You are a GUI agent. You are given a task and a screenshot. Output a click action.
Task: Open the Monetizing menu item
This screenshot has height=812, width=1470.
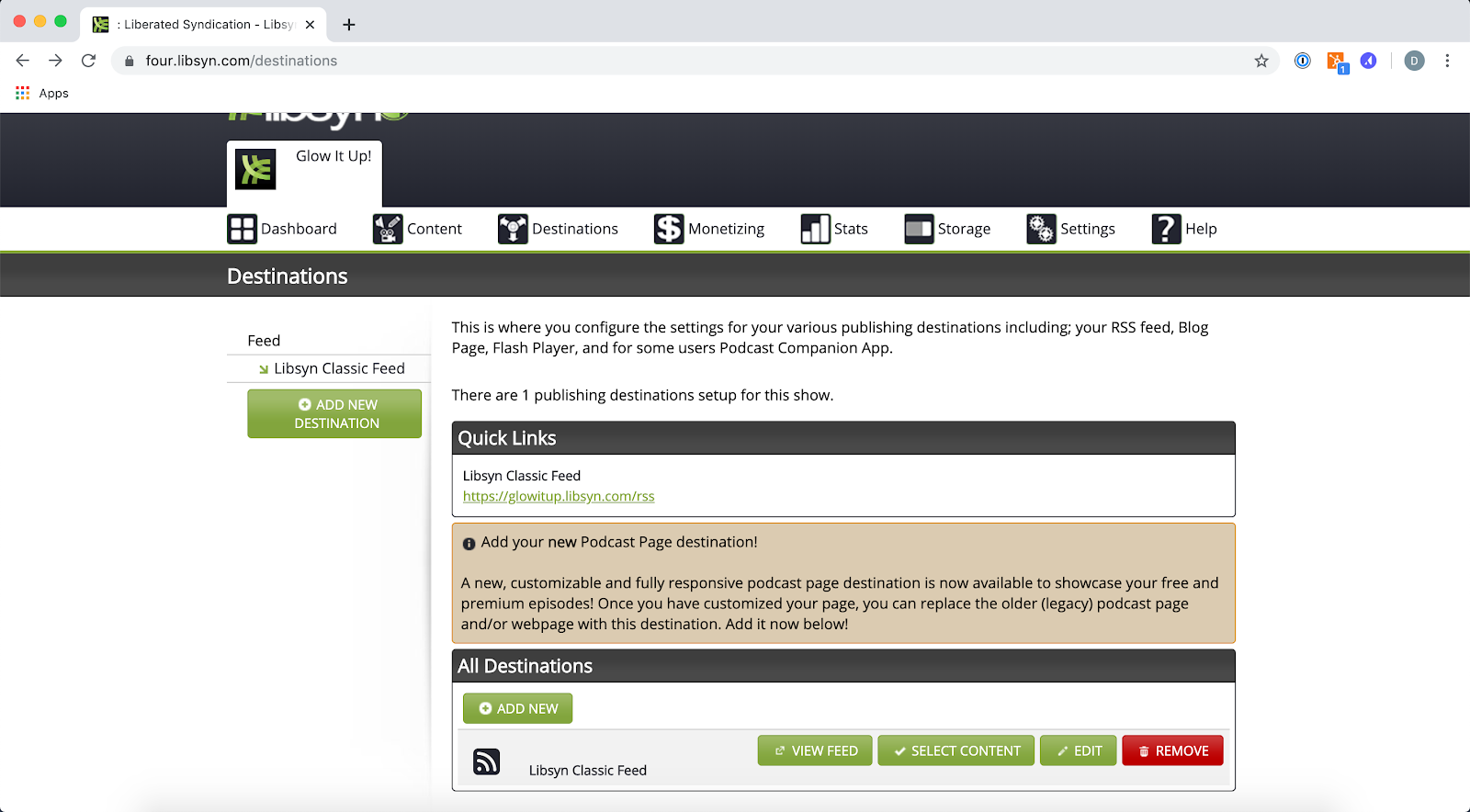[708, 229]
